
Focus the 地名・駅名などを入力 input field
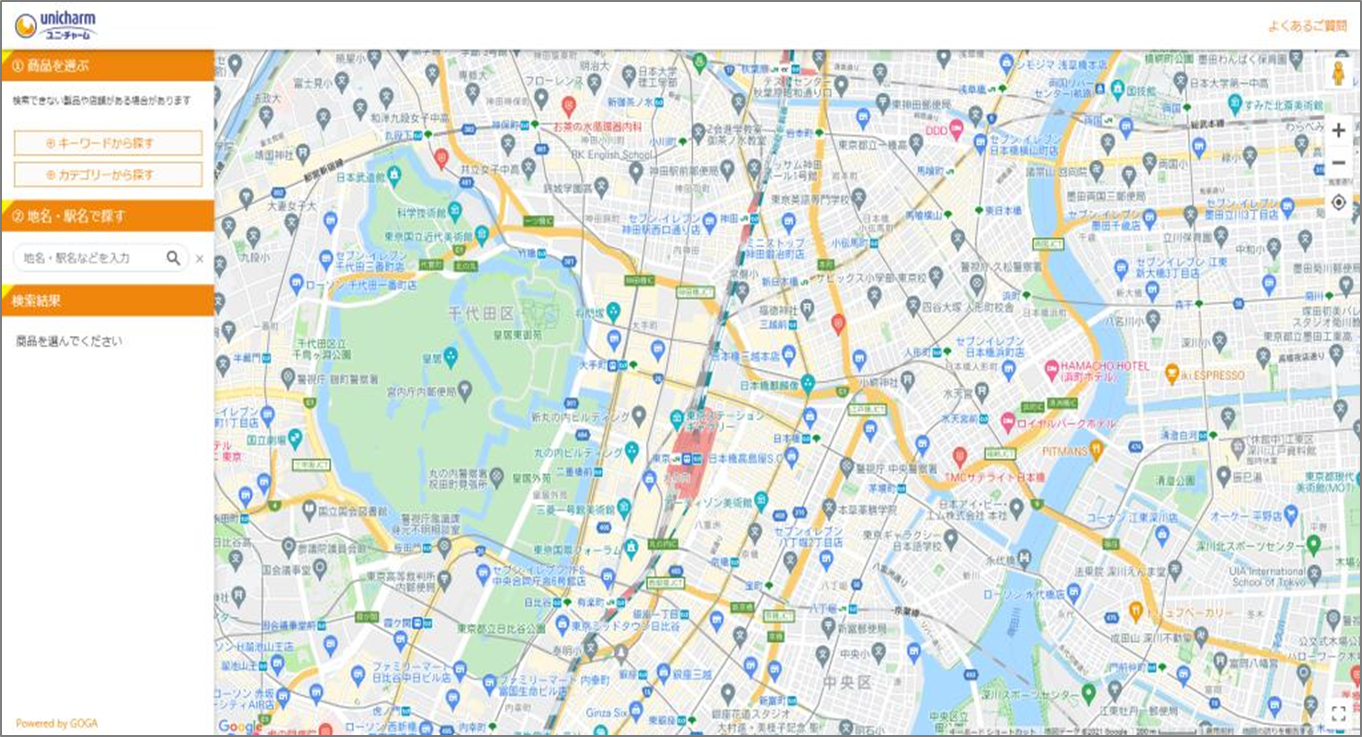[x=88, y=258]
